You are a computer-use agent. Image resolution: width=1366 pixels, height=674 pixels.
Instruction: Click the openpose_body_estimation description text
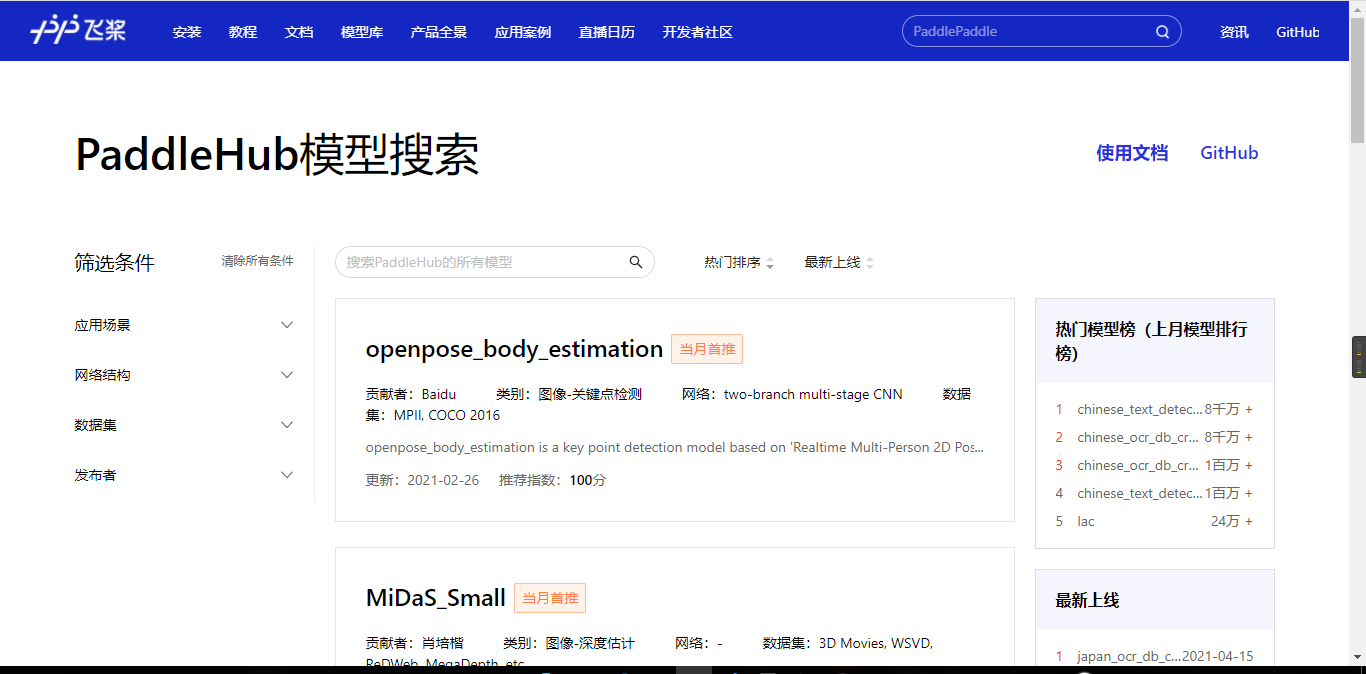pyautogui.click(x=675, y=447)
